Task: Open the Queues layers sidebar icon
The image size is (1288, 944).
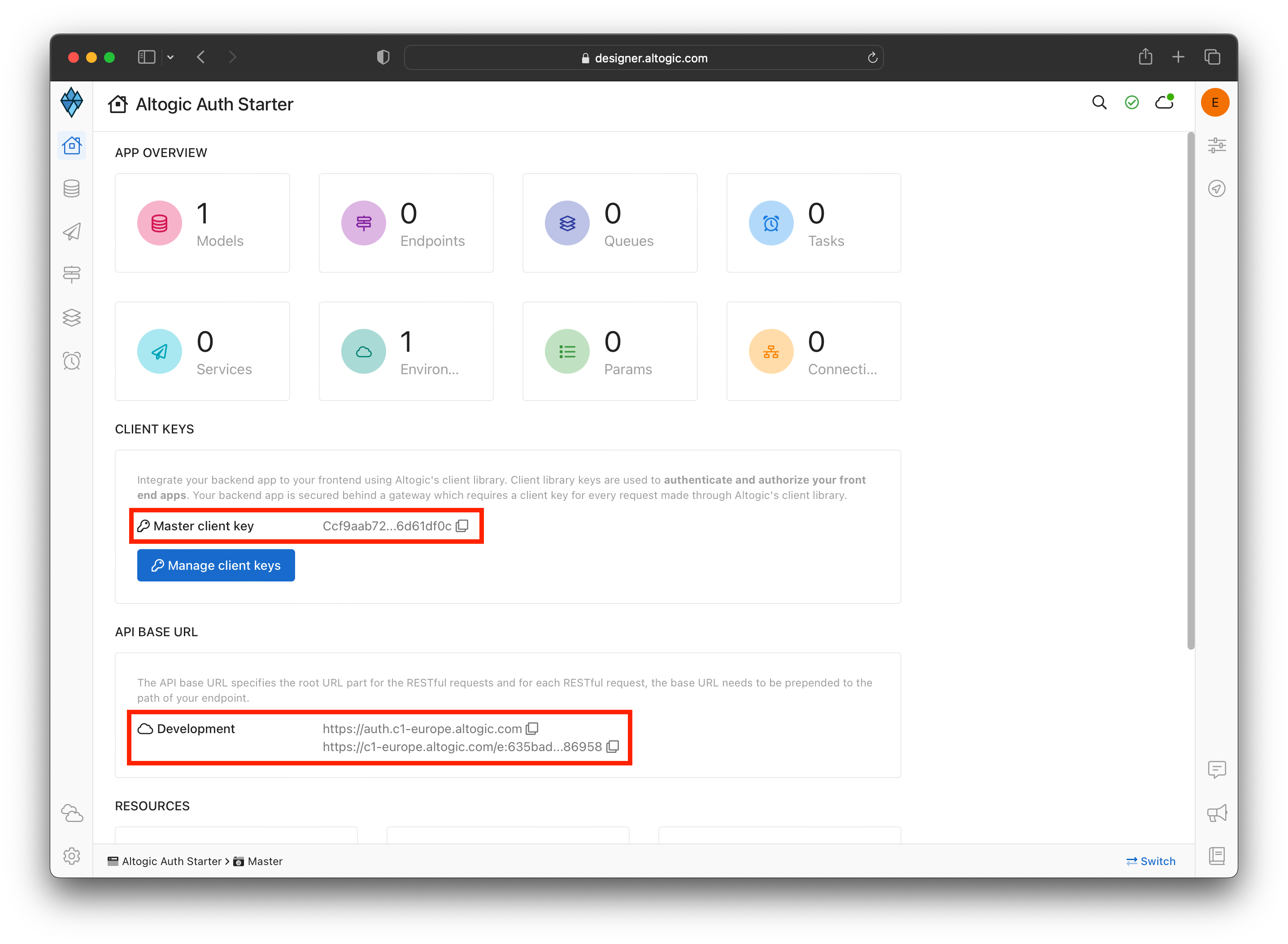Action: tap(71, 318)
